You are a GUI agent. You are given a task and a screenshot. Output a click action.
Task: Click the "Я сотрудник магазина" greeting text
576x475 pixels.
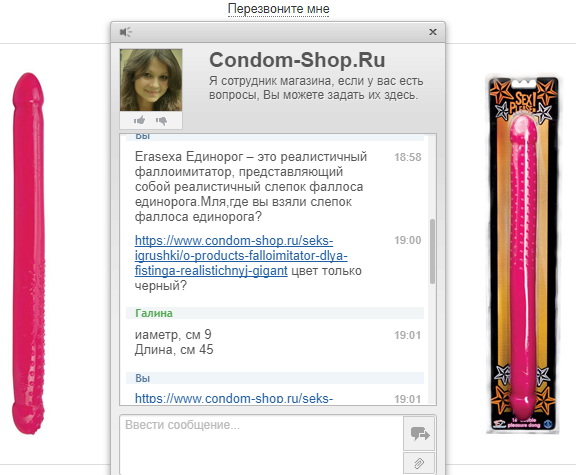coord(316,88)
